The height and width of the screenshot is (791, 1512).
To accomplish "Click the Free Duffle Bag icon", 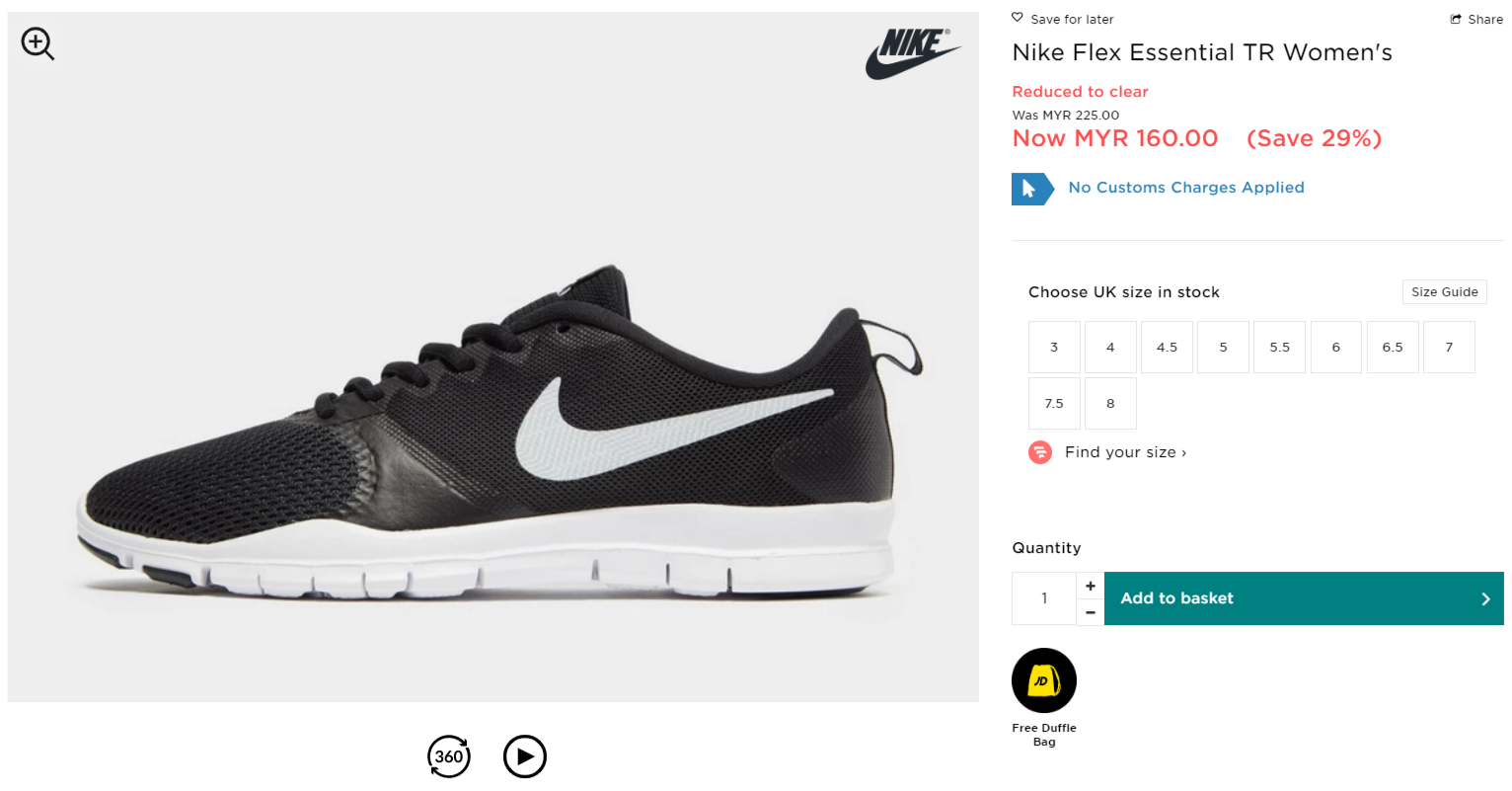I will (x=1043, y=680).
